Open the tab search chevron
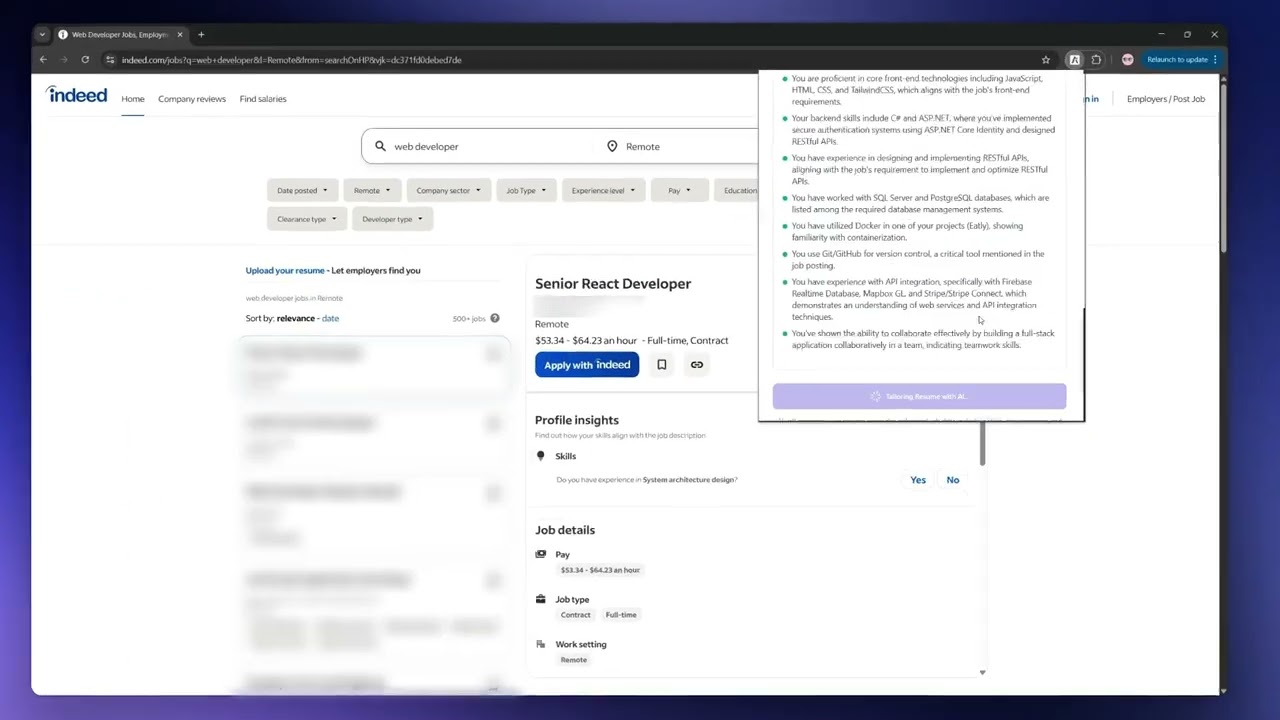Viewport: 1280px width, 720px height. click(x=42, y=34)
